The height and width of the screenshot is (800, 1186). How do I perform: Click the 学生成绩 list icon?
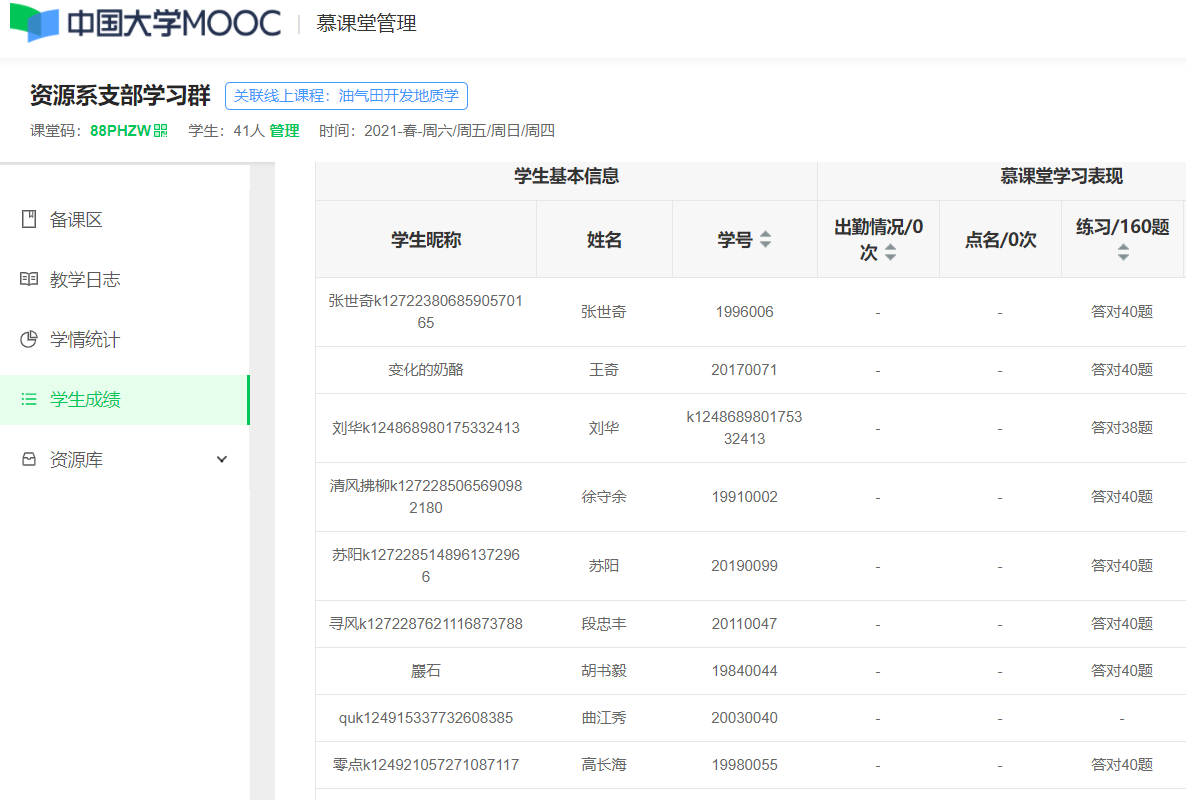click(x=29, y=400)
